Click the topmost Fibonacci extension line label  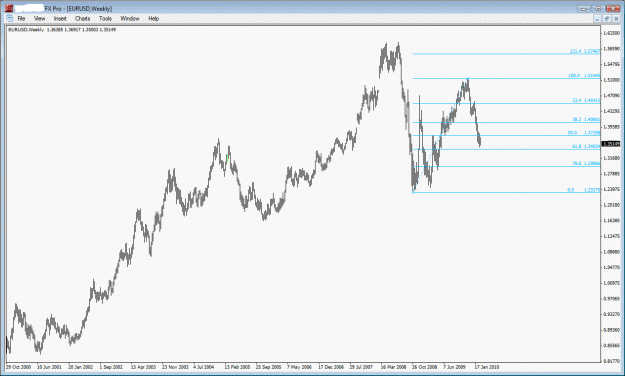click(585, 51)
